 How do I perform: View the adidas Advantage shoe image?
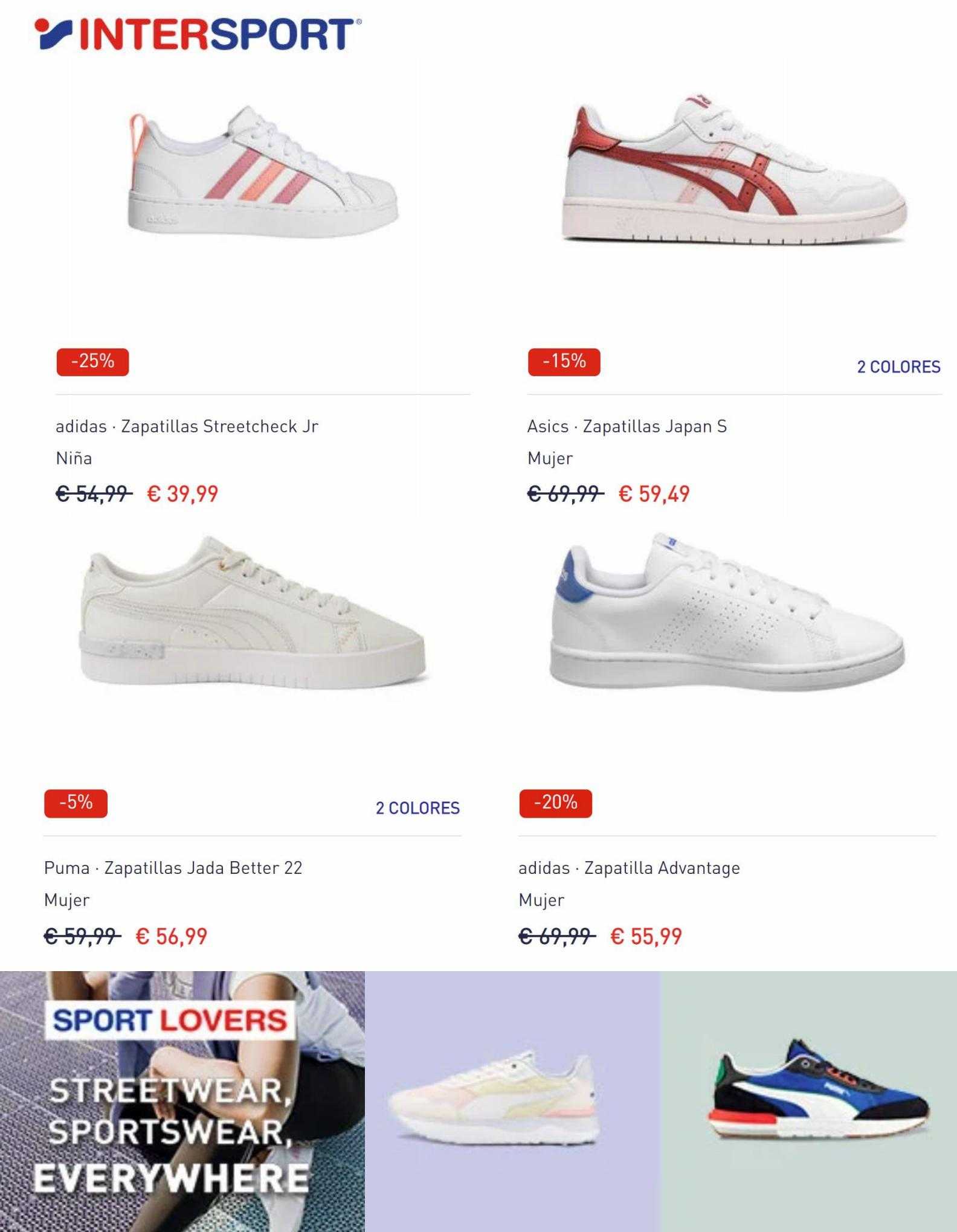pos(727,612)
